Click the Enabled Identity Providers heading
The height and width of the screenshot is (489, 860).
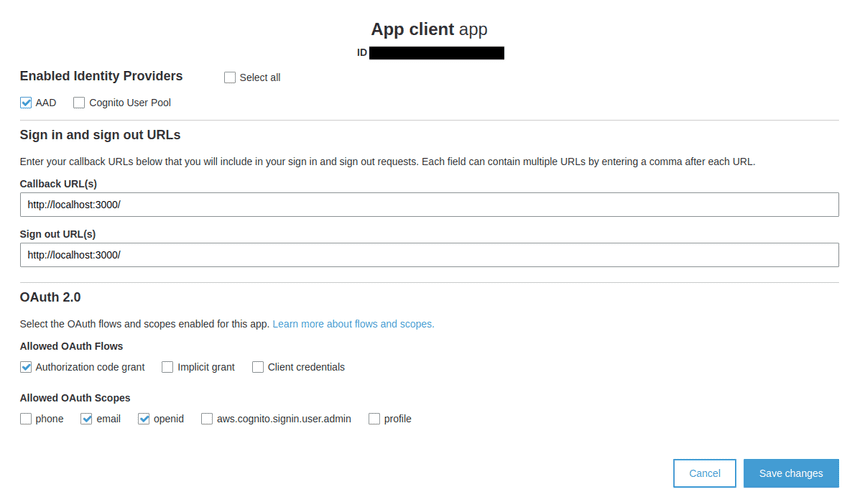[x=101, y=76]
